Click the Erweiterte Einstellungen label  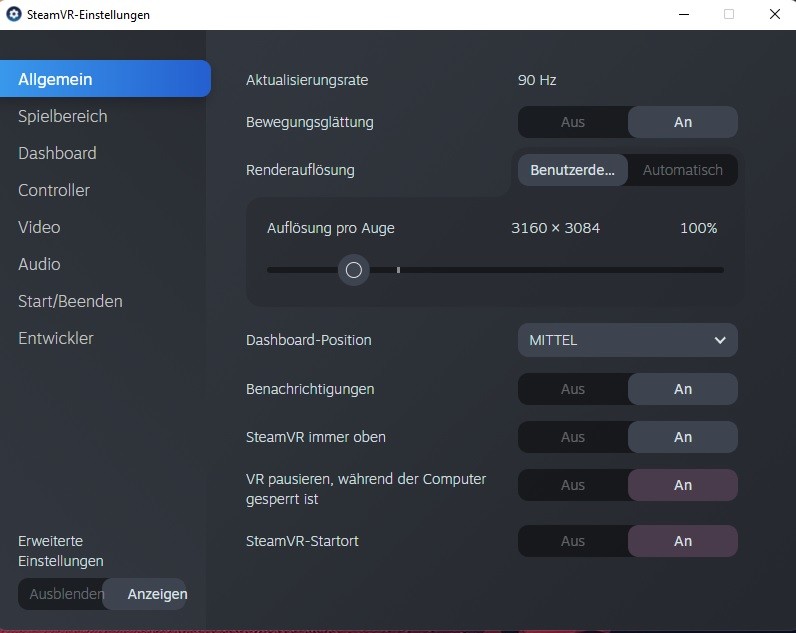tap(61, 551)
